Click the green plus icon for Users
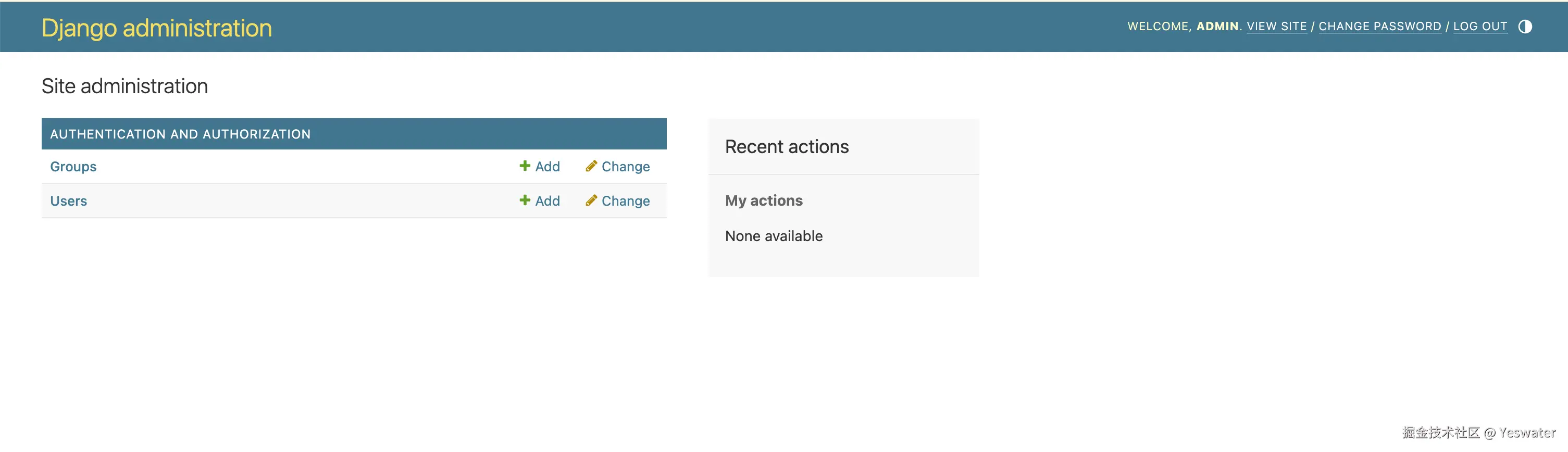This screenshot has height=452, width=1568. point(525,200)
